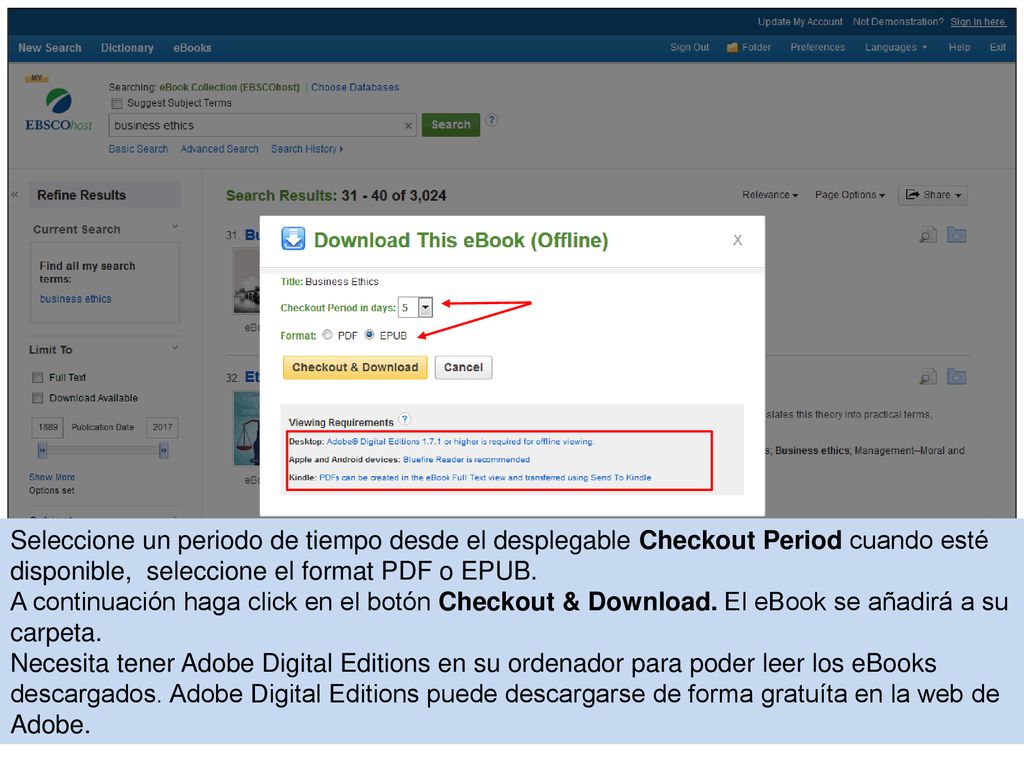Switch to Basic Search
This screenshot has width=1024, height=768.
pos(138,149)
